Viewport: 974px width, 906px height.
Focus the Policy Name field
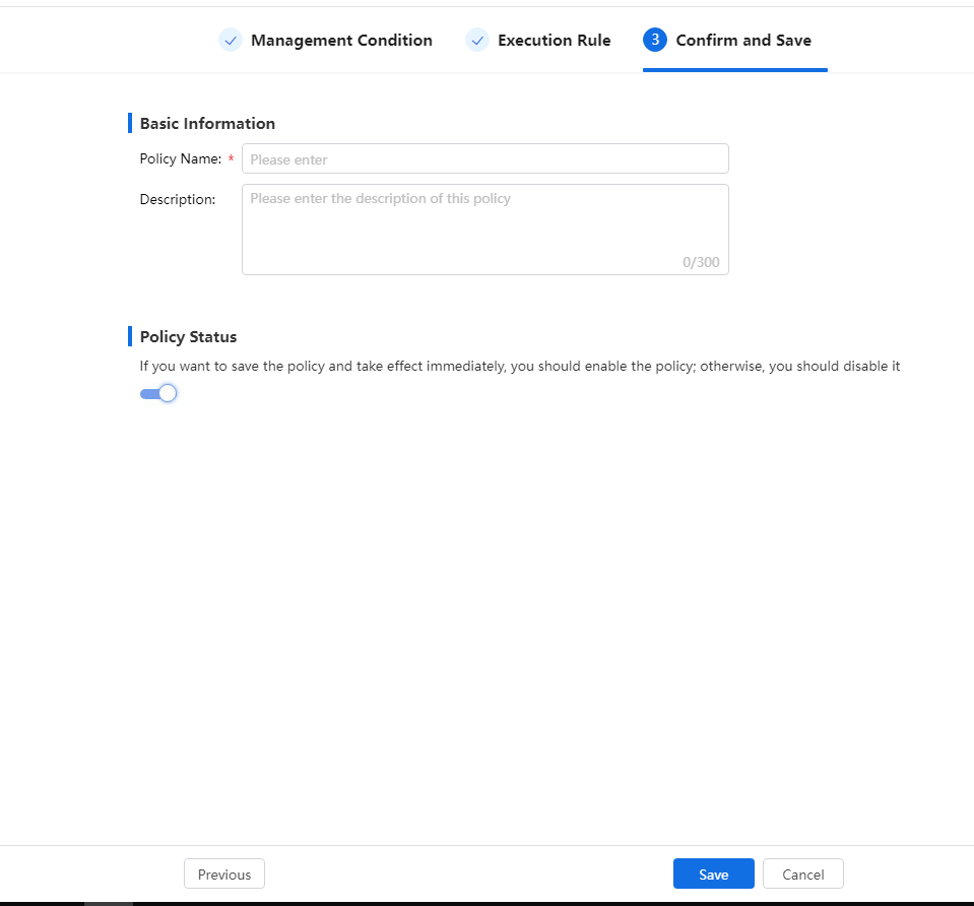click(x=485, y=159)
